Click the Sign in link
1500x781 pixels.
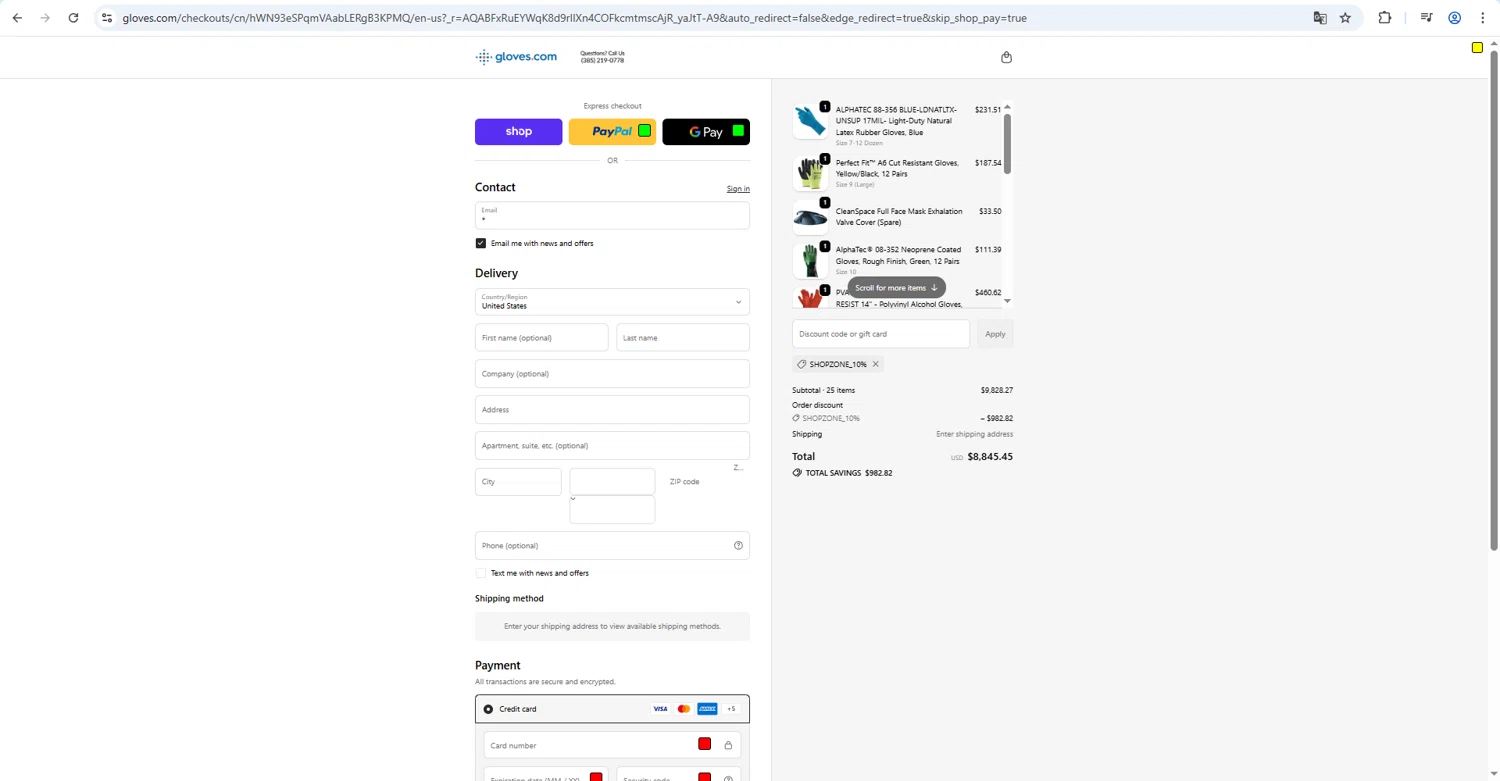click(x=738, y=189)
